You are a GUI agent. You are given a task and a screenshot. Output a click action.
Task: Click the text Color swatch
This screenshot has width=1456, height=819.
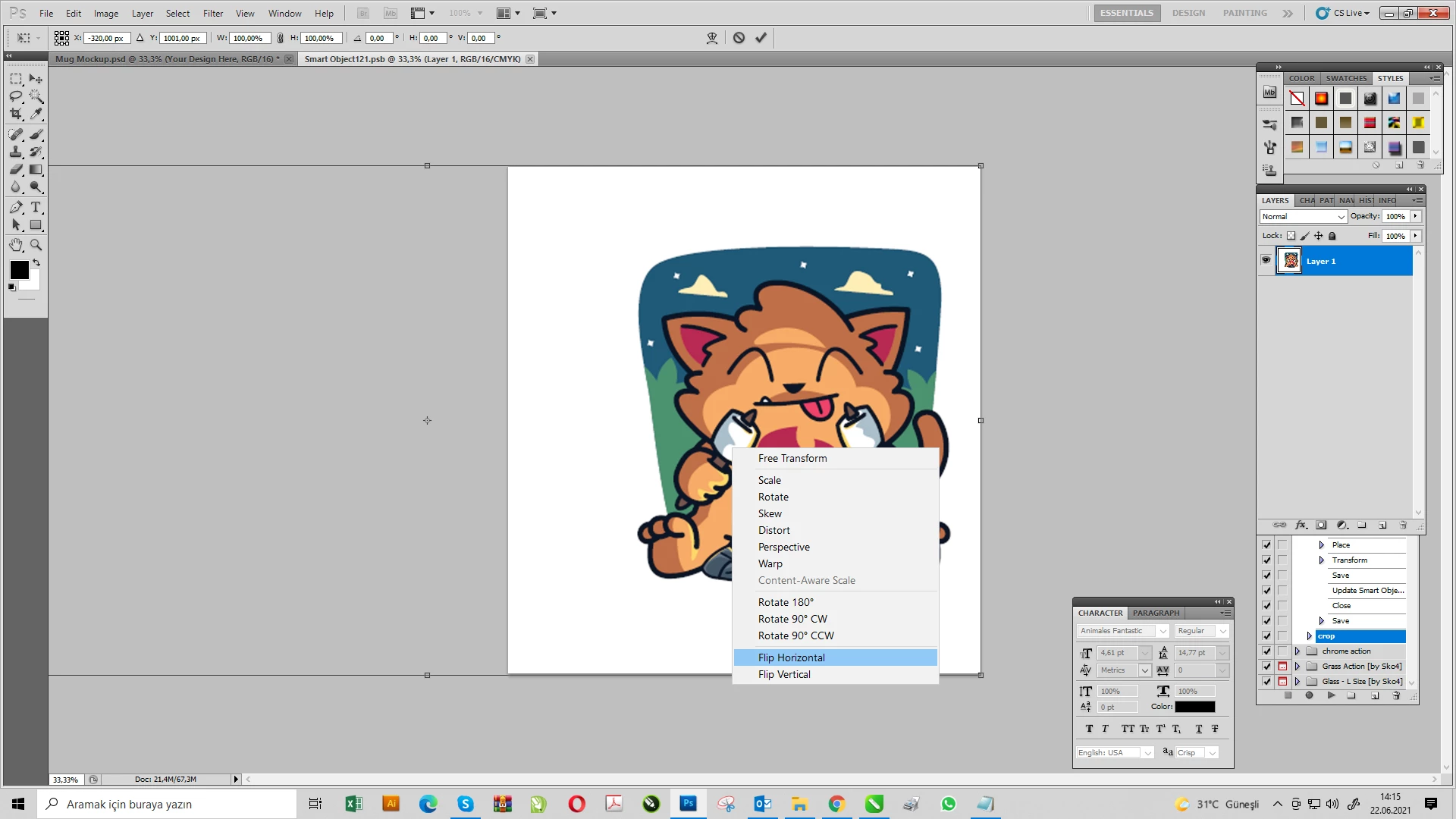(1194, 707)
